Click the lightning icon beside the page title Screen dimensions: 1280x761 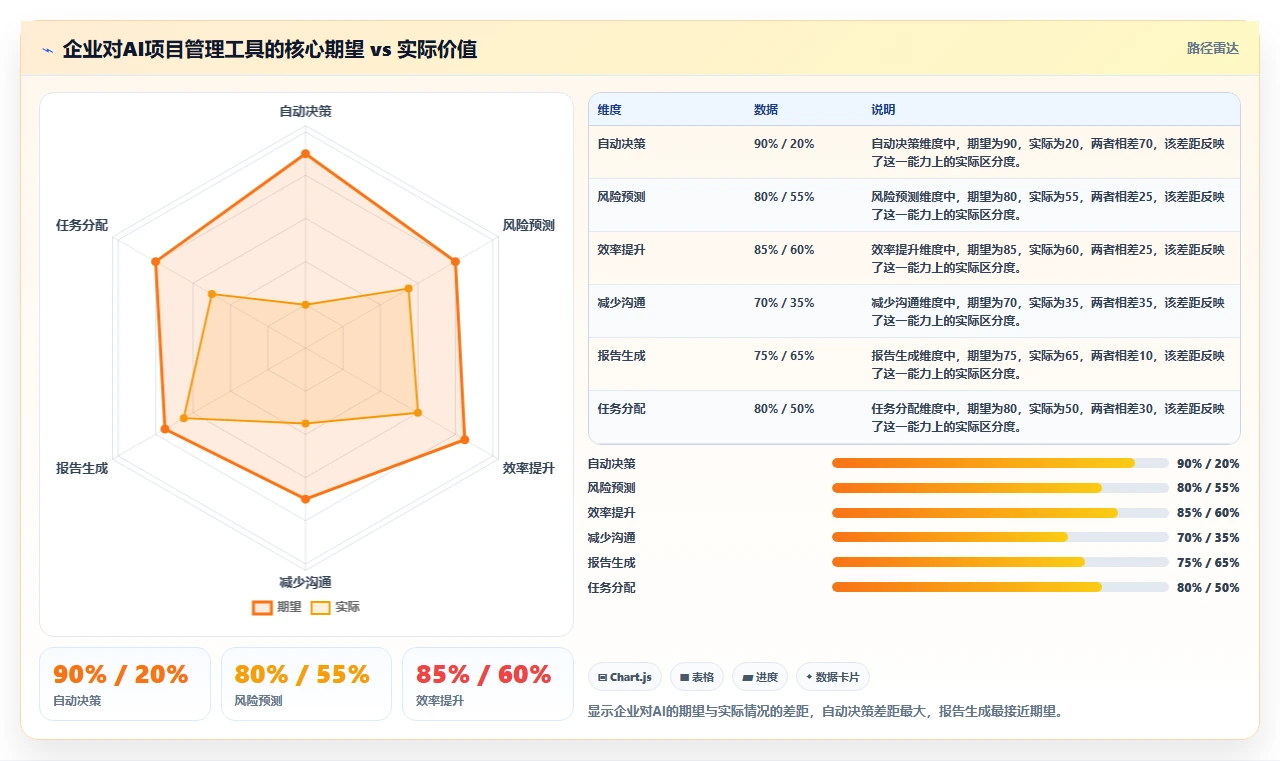pos(47,50)
